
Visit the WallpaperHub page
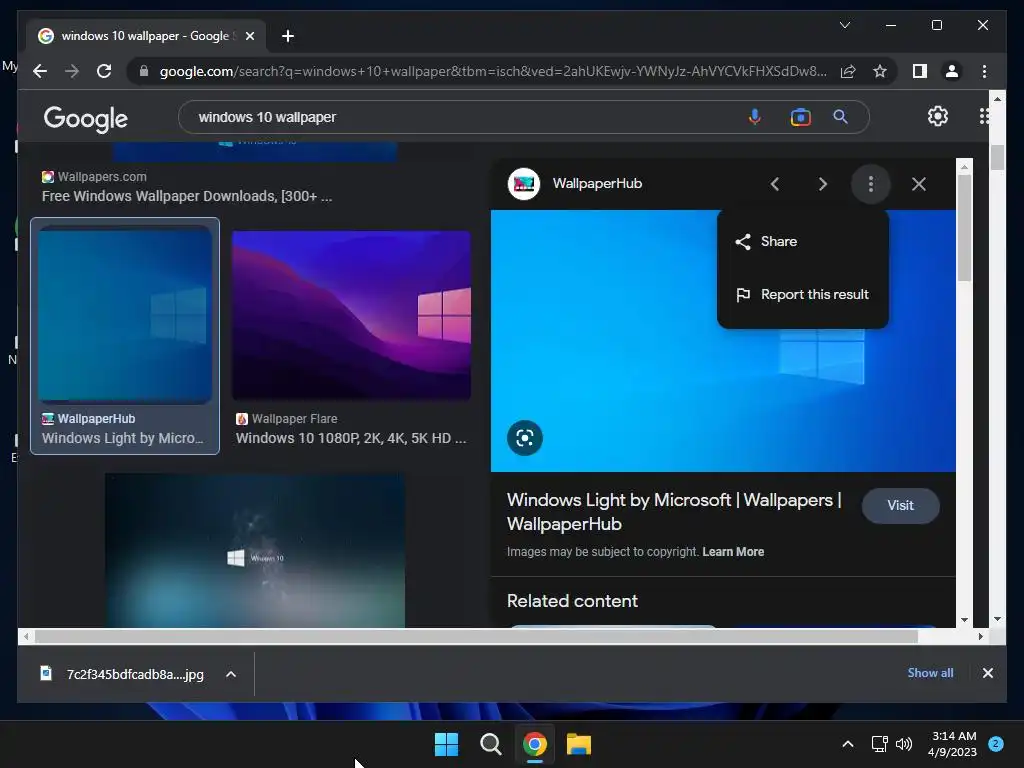pos(900,505)
